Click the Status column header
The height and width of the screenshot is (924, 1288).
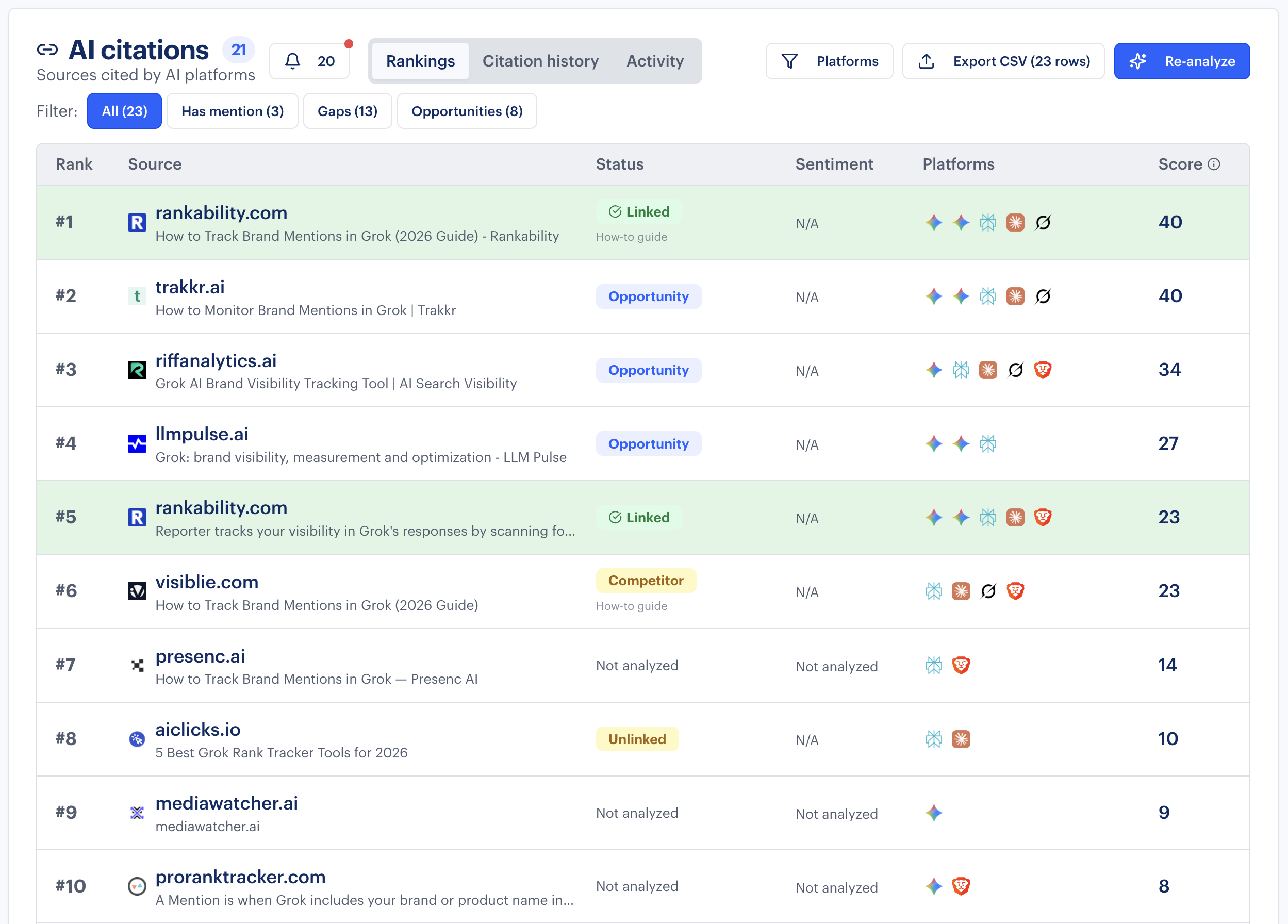pyautogui.click(x=620, y=164)
